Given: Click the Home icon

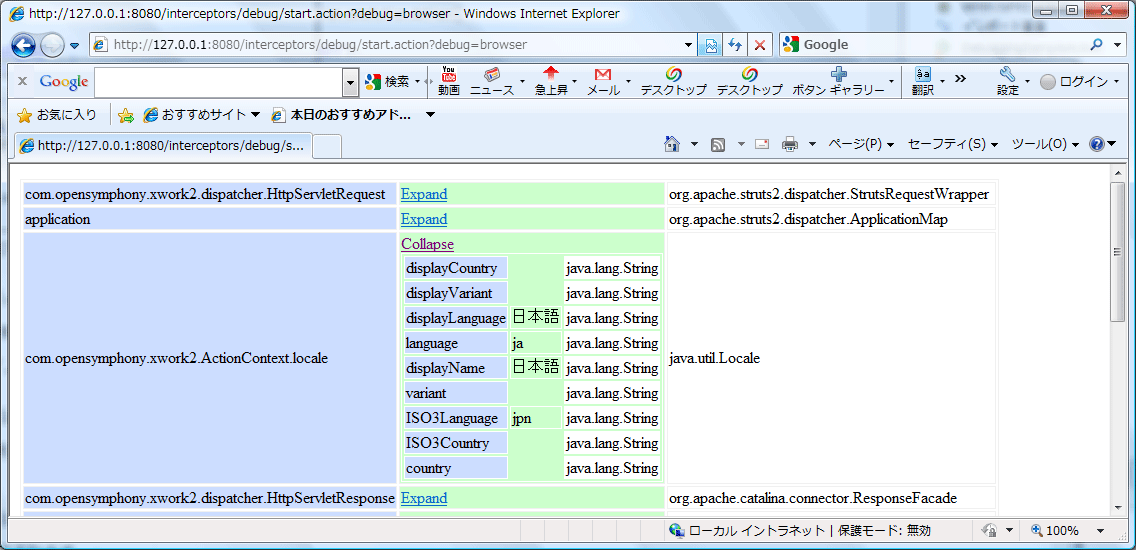Looking at the screenshot, I should pyautogui.click(x=672, y=144).
